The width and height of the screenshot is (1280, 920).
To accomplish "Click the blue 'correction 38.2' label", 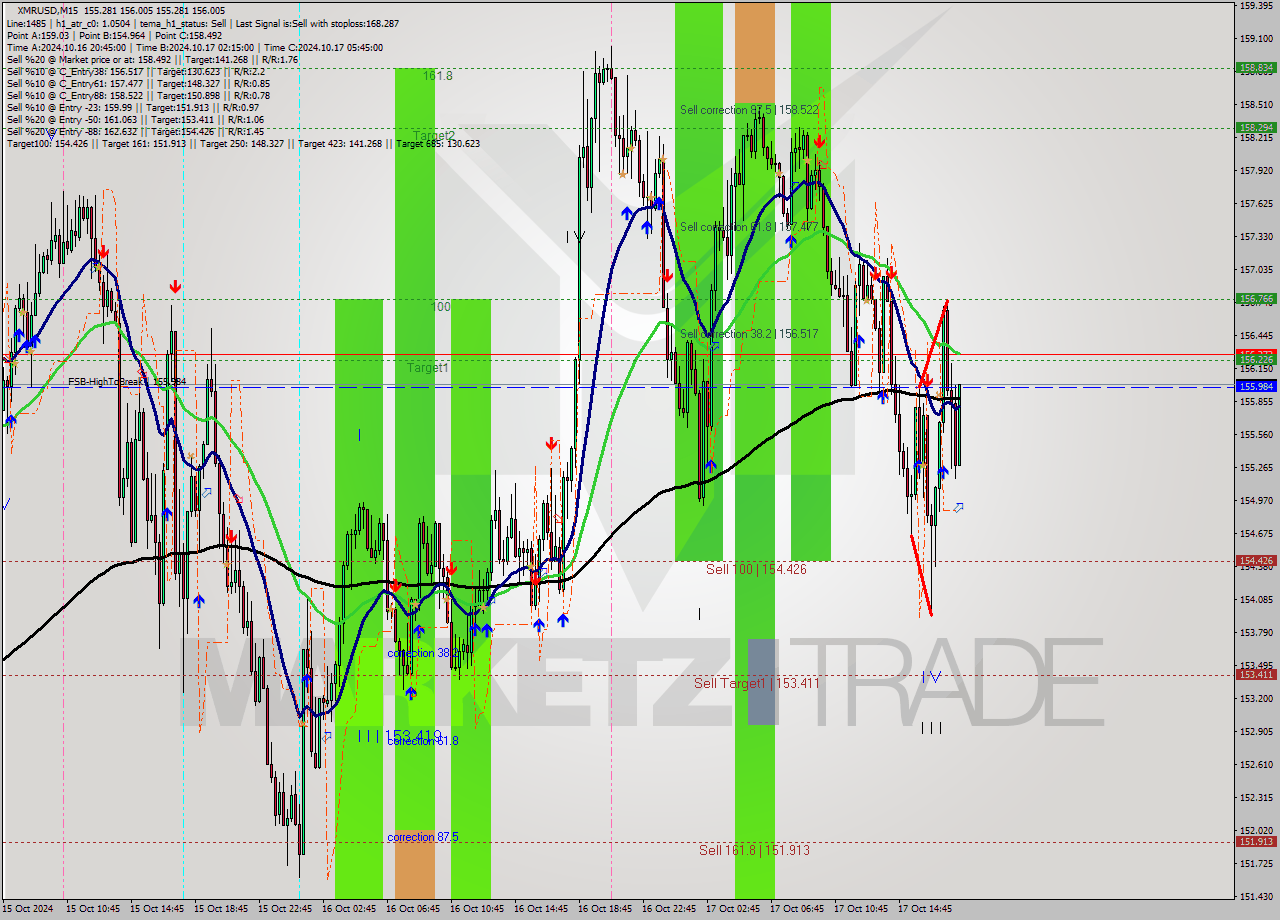I will click(423, 653).
